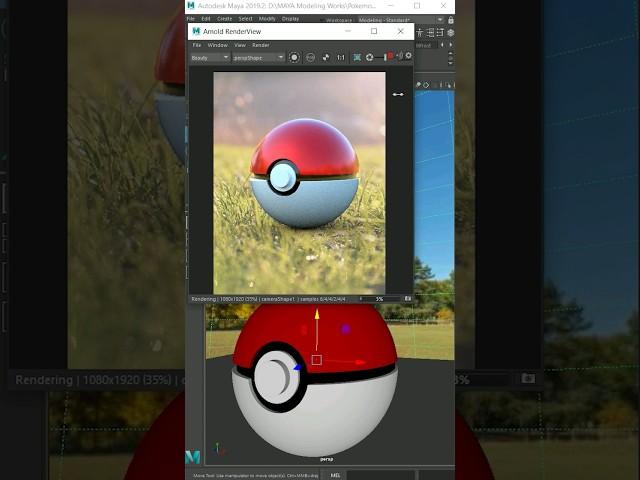Click the light bulb debug icon in RenderView
Viewport: 640px width, 480px height.
(400, 56)
